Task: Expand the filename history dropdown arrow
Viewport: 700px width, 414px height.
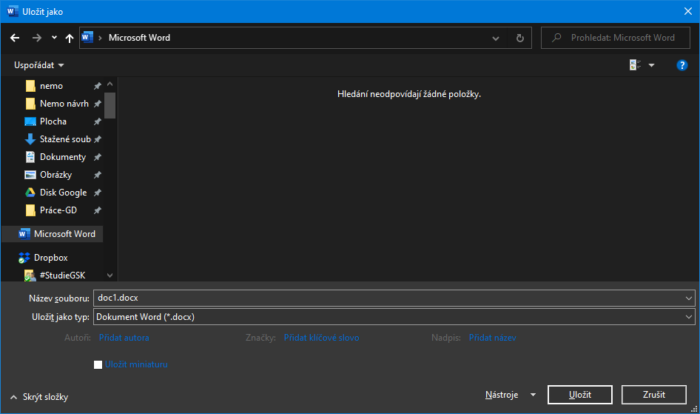Action: (x=688, y=298)
